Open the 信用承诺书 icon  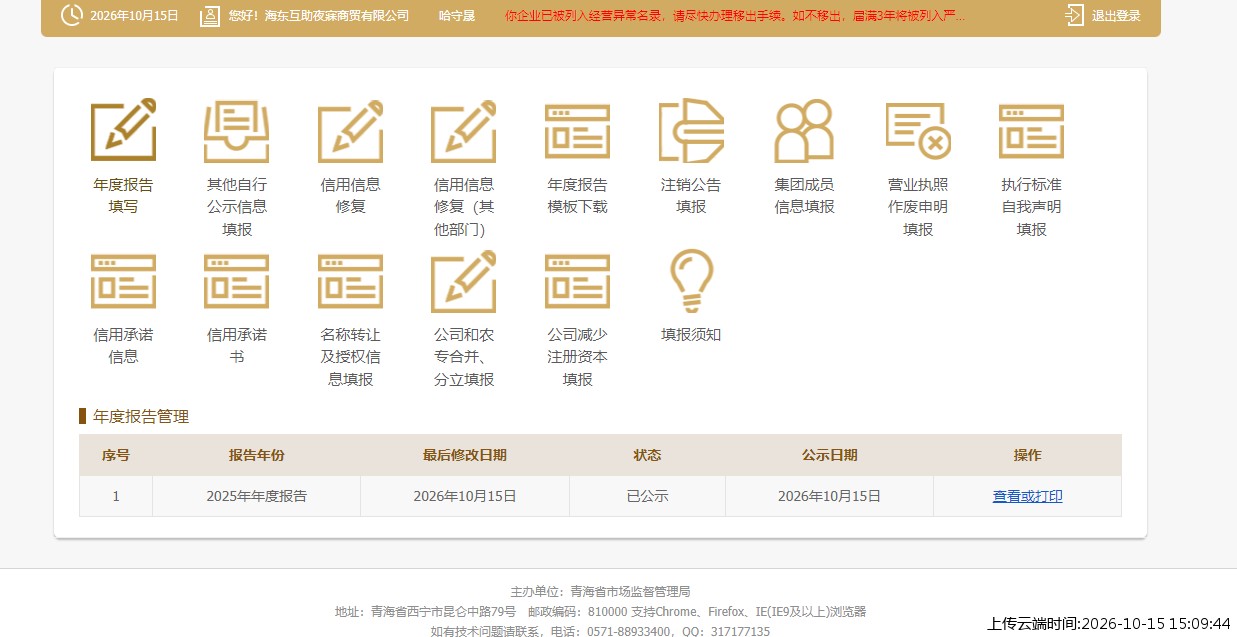point(237,281)
